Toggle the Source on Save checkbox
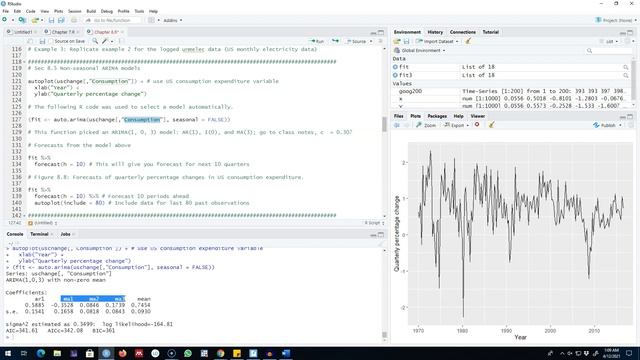The image size is (640, 360). 51,41
